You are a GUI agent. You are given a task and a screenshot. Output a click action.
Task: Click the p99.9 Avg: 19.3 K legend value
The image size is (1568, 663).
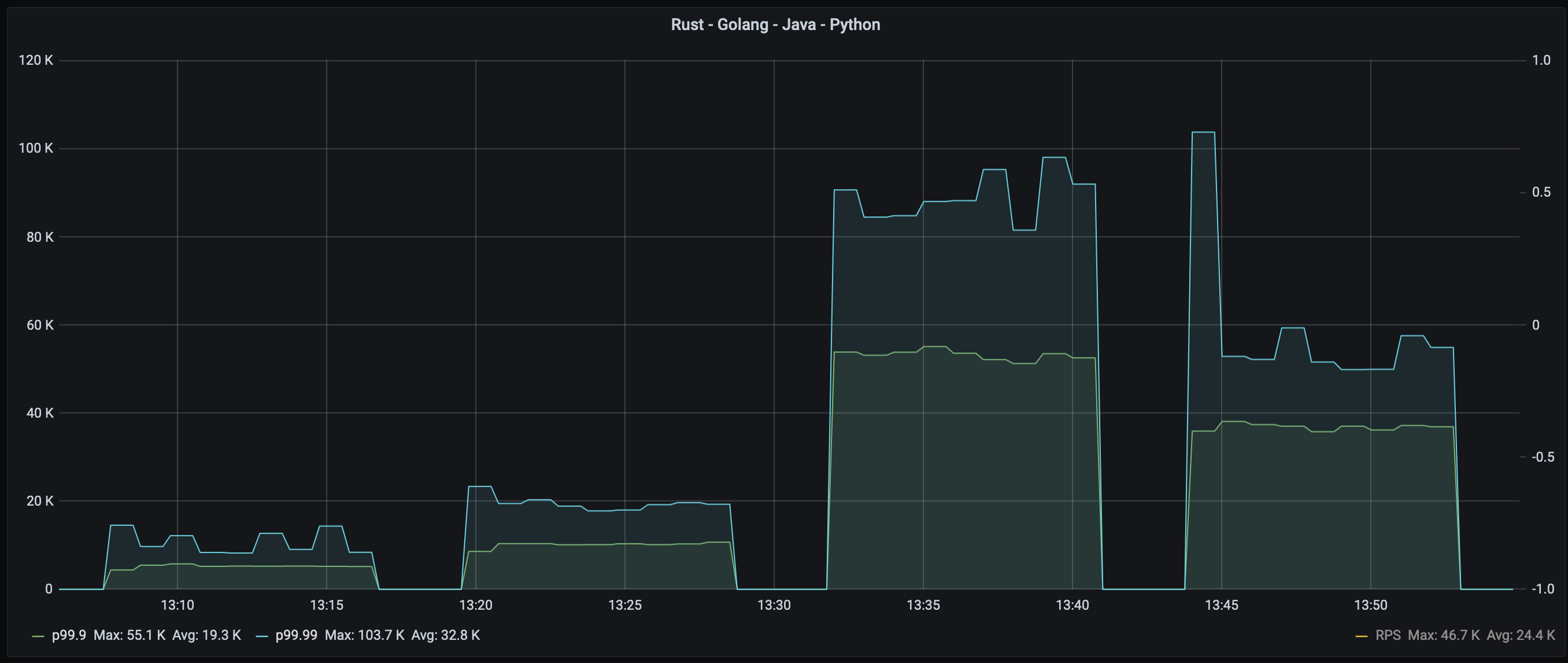tap(206, 635)
